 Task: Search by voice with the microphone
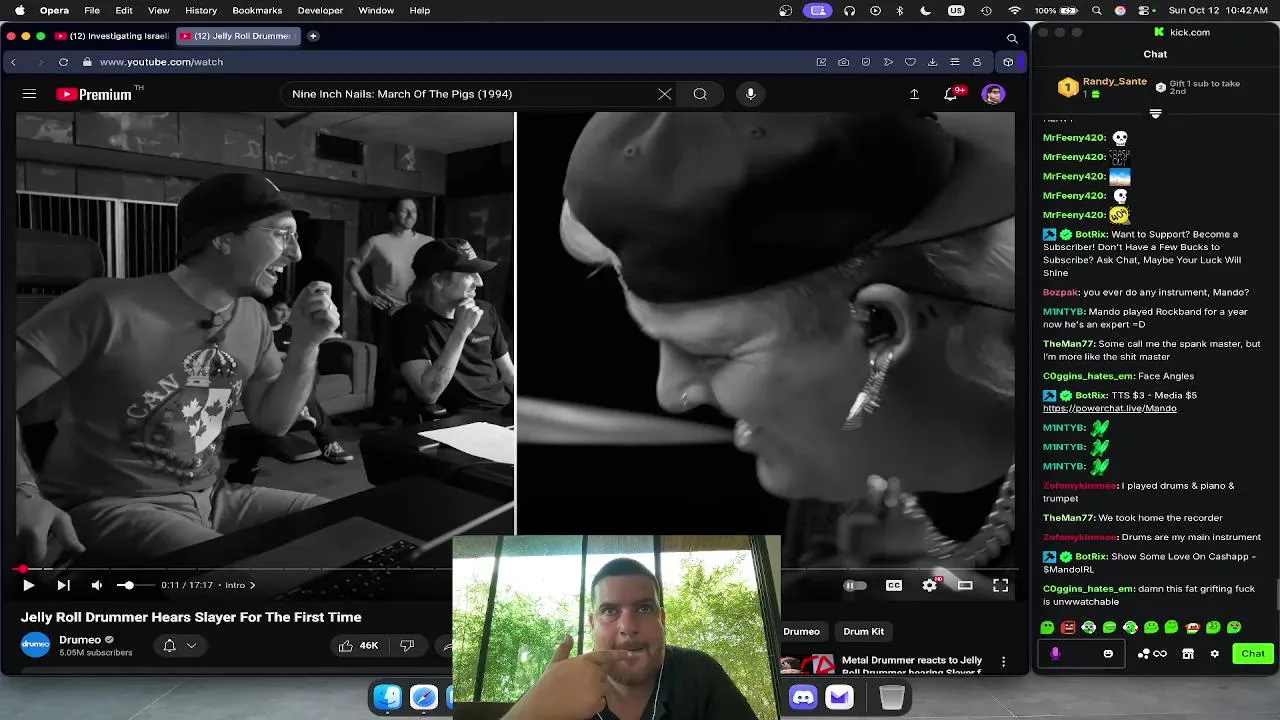(x=750, y=94)
